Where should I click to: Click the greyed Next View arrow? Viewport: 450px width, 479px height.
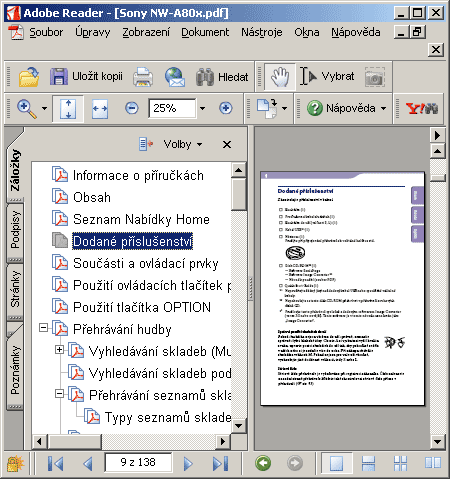coord(295,463)
